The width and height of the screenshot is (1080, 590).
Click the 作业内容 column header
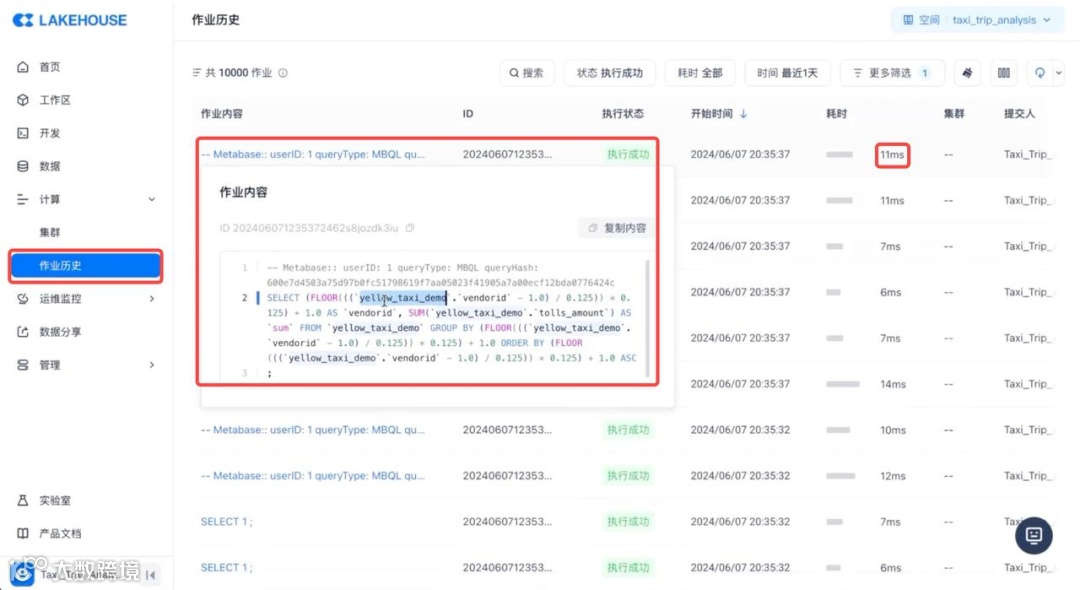222,114
